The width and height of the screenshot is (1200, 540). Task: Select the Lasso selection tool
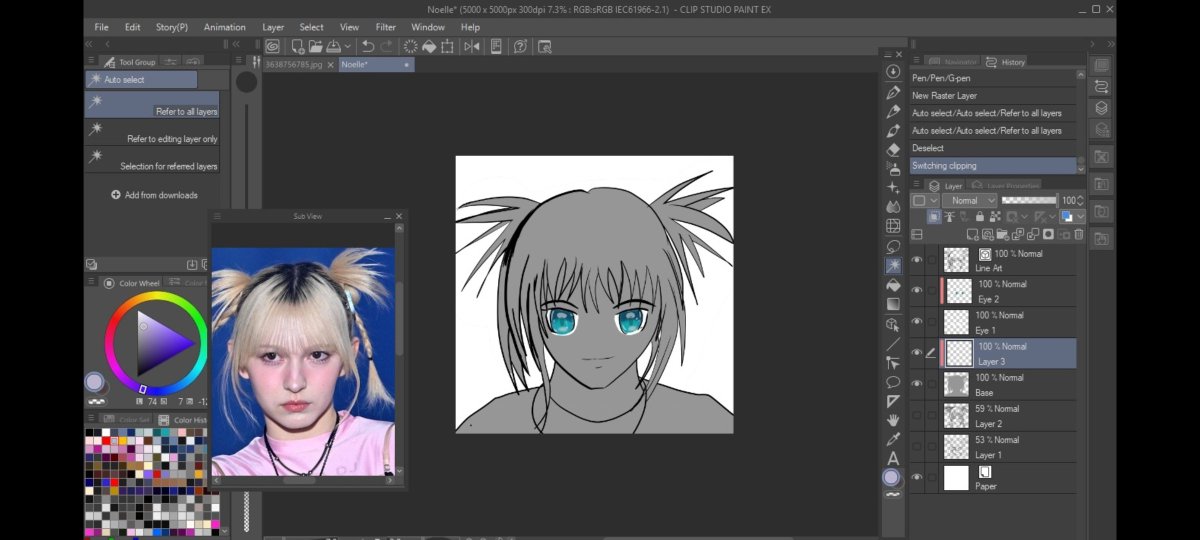893,246
